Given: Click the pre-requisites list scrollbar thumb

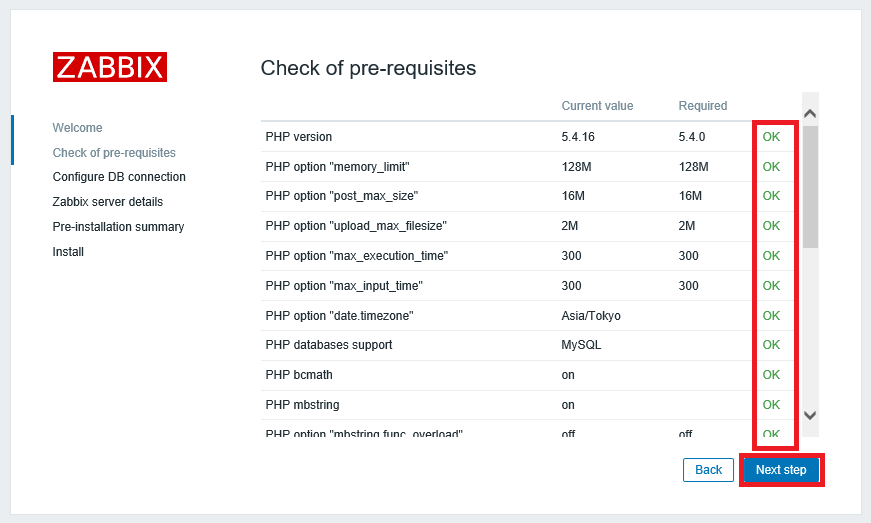Looking at the screenshot, I should click(810, 186).
